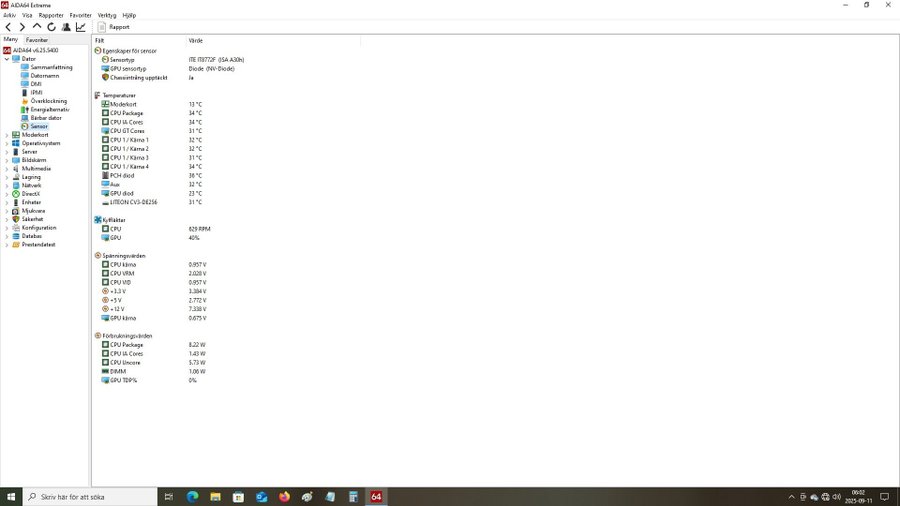This screenshot has height=506, width=900.
Task: Select the CPU Package temperature row
Action: 126,113
